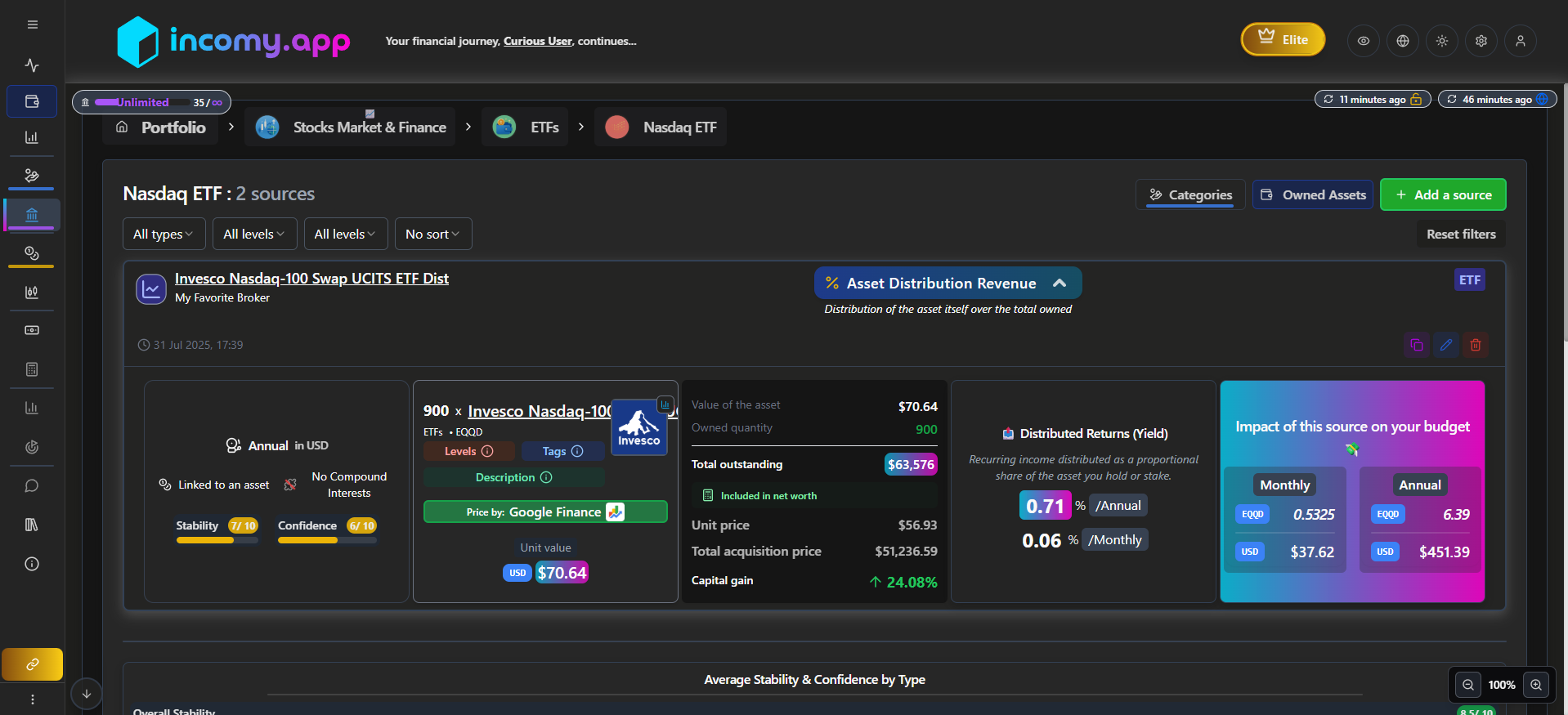Open the wallet sidebar icon
The image size is (1568, 715).
(32, 101)
